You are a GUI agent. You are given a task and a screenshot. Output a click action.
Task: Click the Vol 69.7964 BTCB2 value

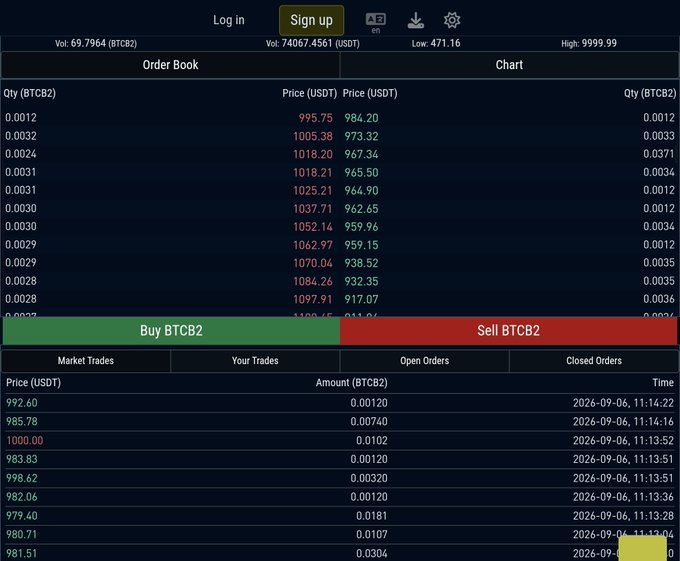[96, 43]
